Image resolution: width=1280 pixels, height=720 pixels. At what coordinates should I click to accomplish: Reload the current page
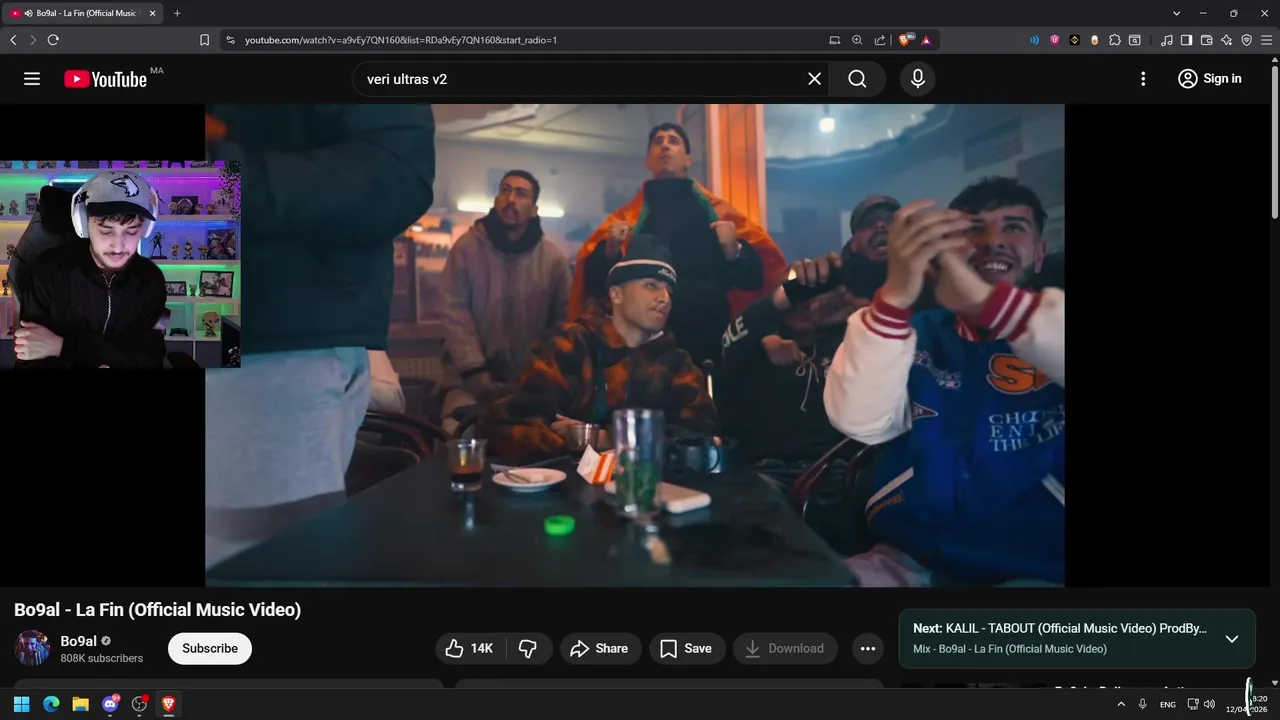[53, 40]
